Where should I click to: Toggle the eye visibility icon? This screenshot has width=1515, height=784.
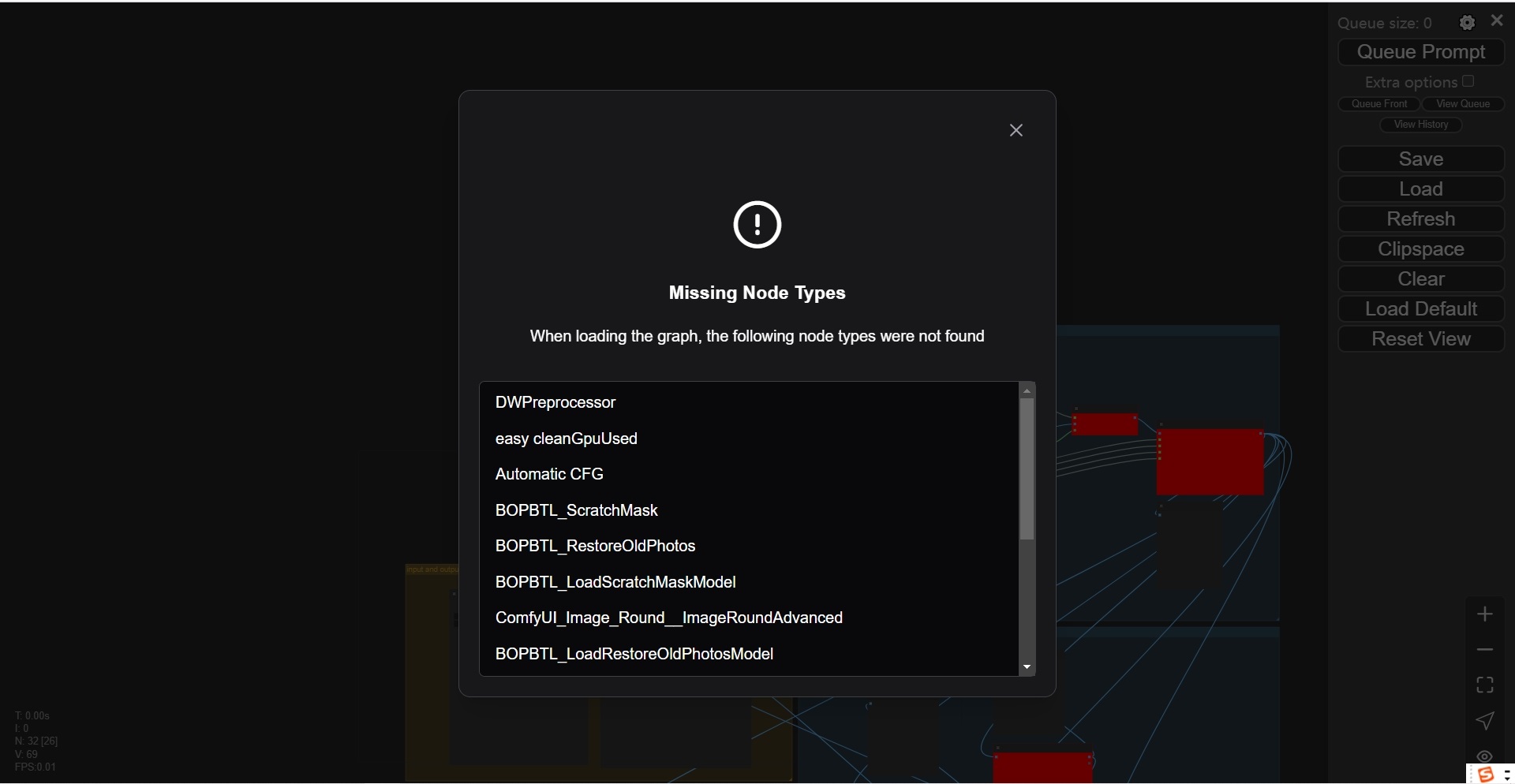1485,756
